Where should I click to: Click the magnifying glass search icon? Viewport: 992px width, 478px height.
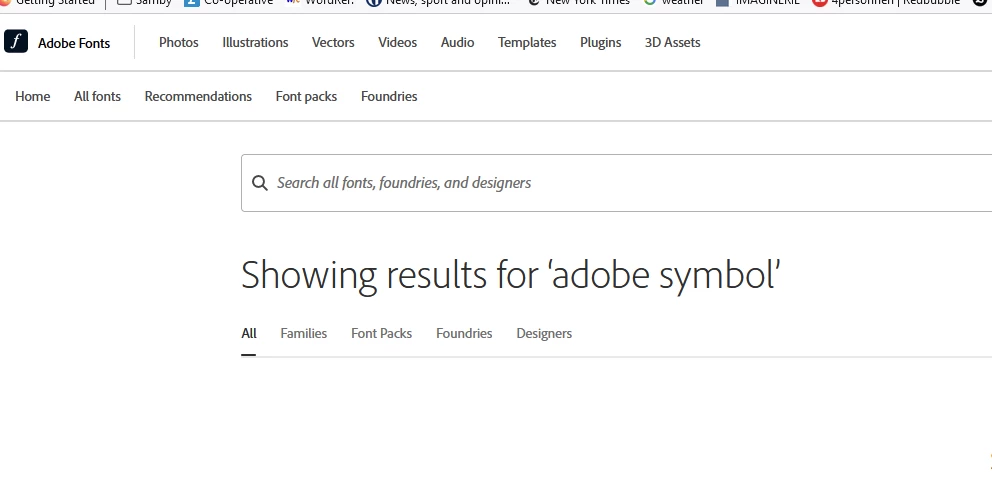(259, 183)
